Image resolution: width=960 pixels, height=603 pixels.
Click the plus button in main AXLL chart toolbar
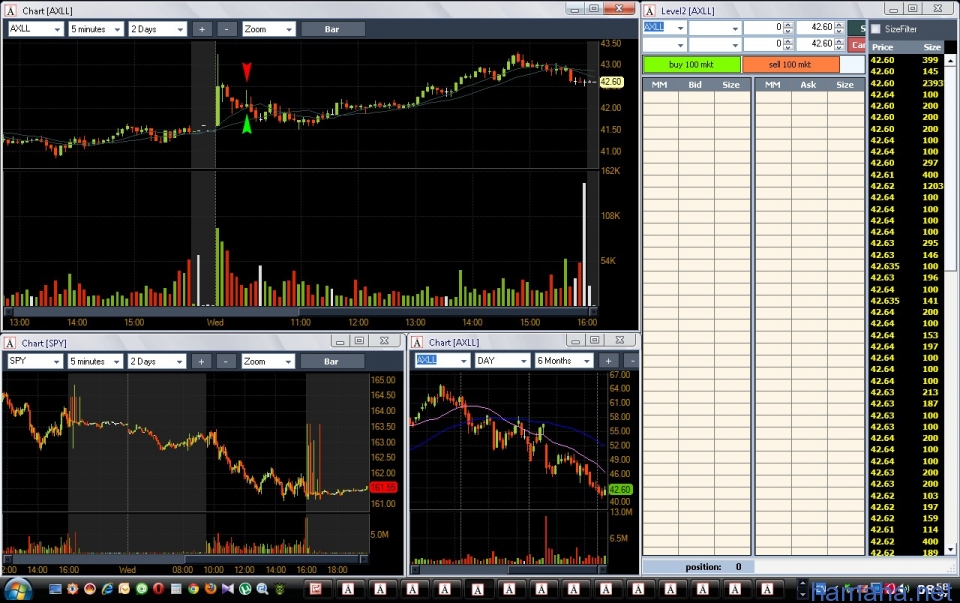click(x=202, y=29)
